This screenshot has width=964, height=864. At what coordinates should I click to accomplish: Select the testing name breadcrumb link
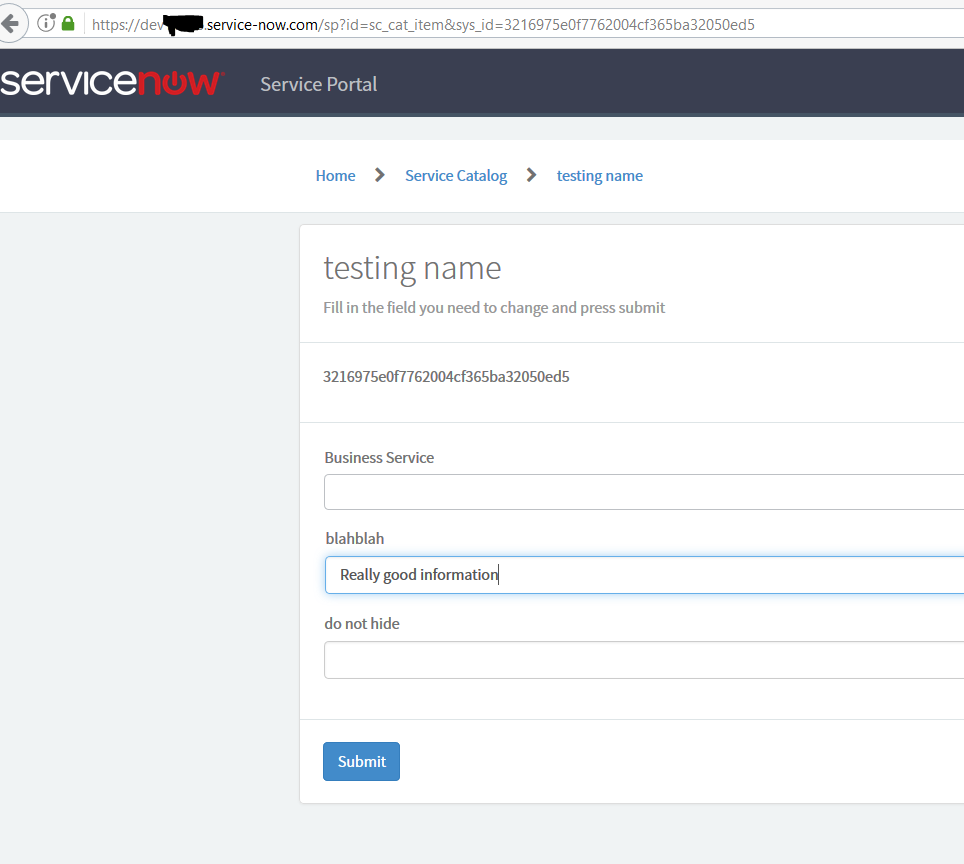click(599, 176)
